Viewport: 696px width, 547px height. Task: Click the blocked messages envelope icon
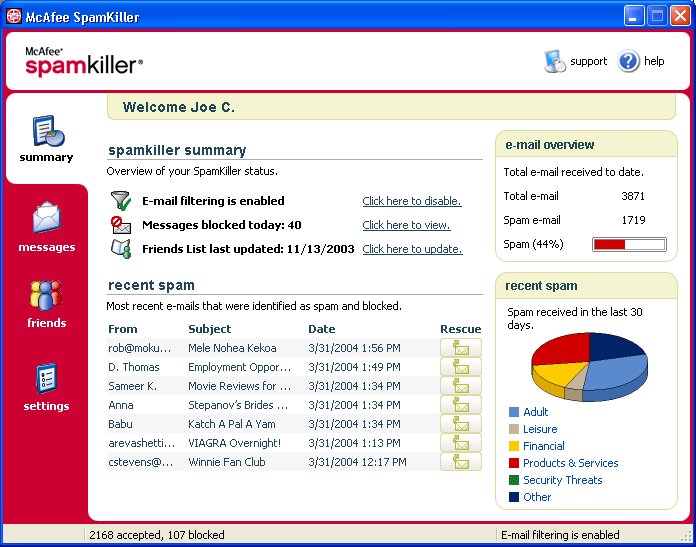click(x=121, y=225)
